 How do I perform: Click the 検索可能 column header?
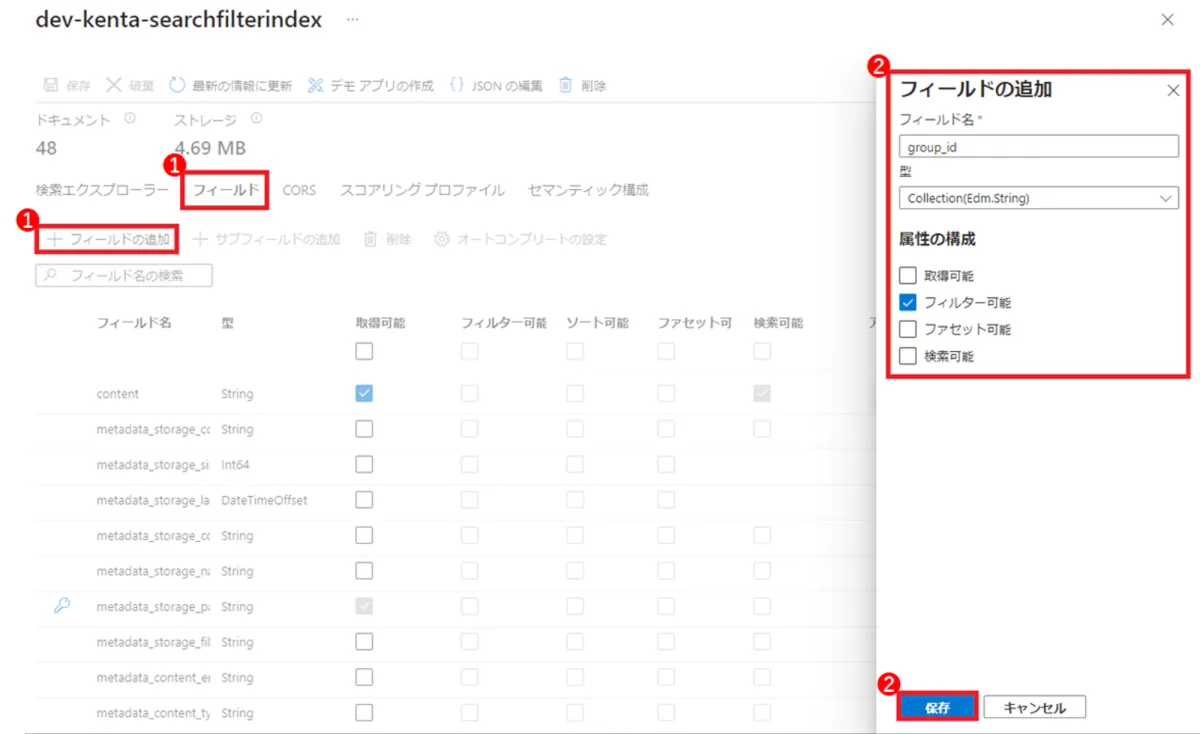778,323
